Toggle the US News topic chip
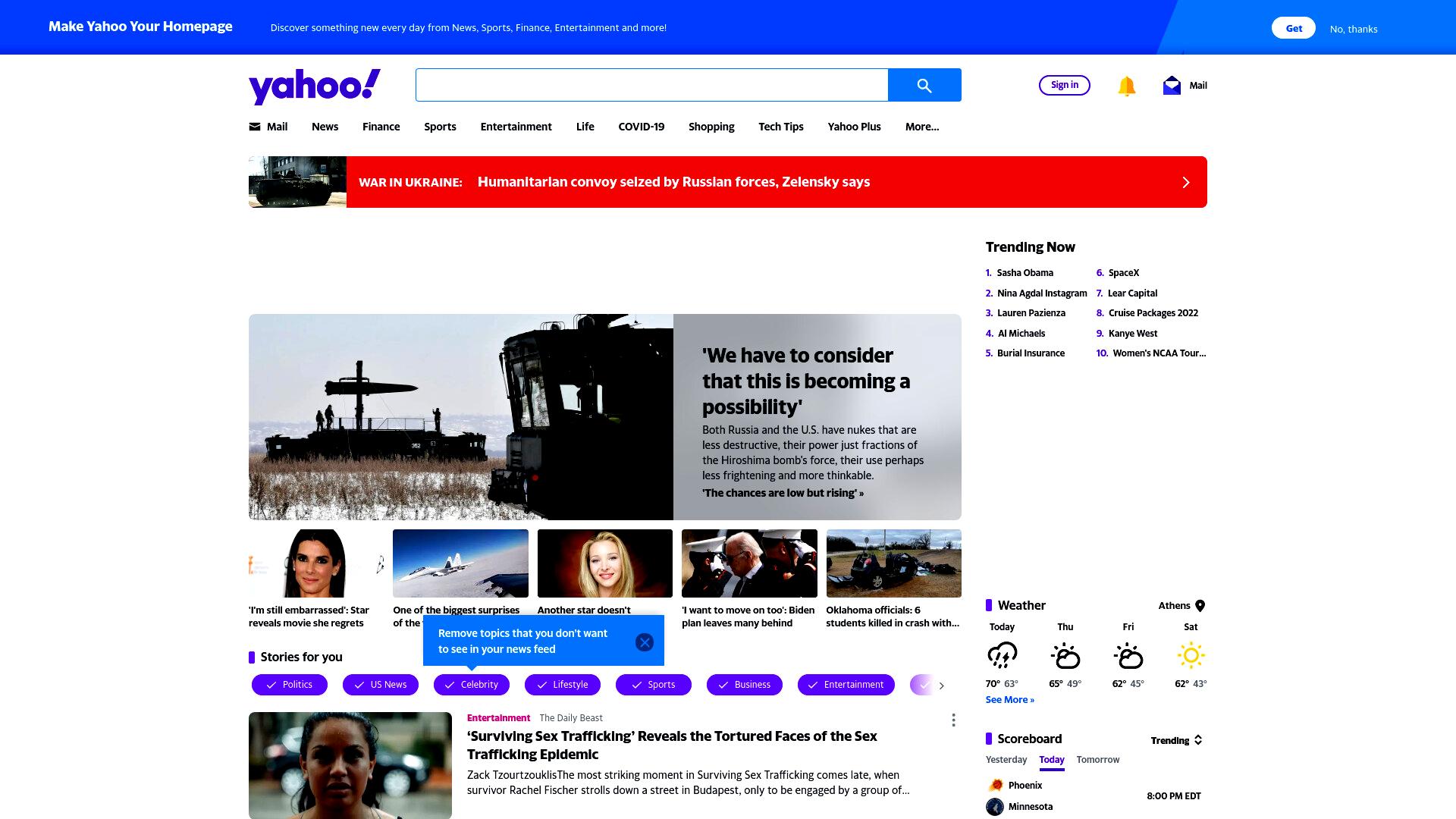1456x819 pixels. 381,685
